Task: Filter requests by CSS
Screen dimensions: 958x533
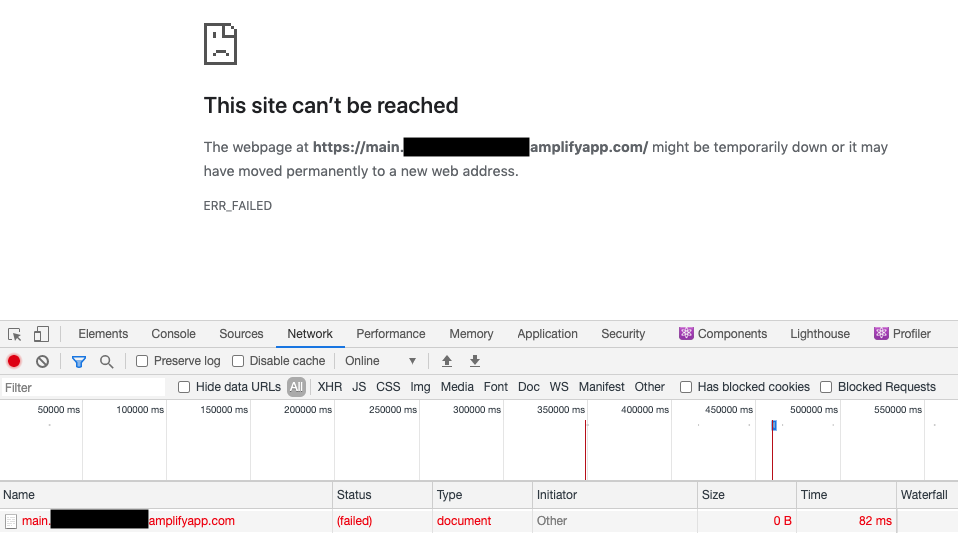Action: [x=388, y=387]
